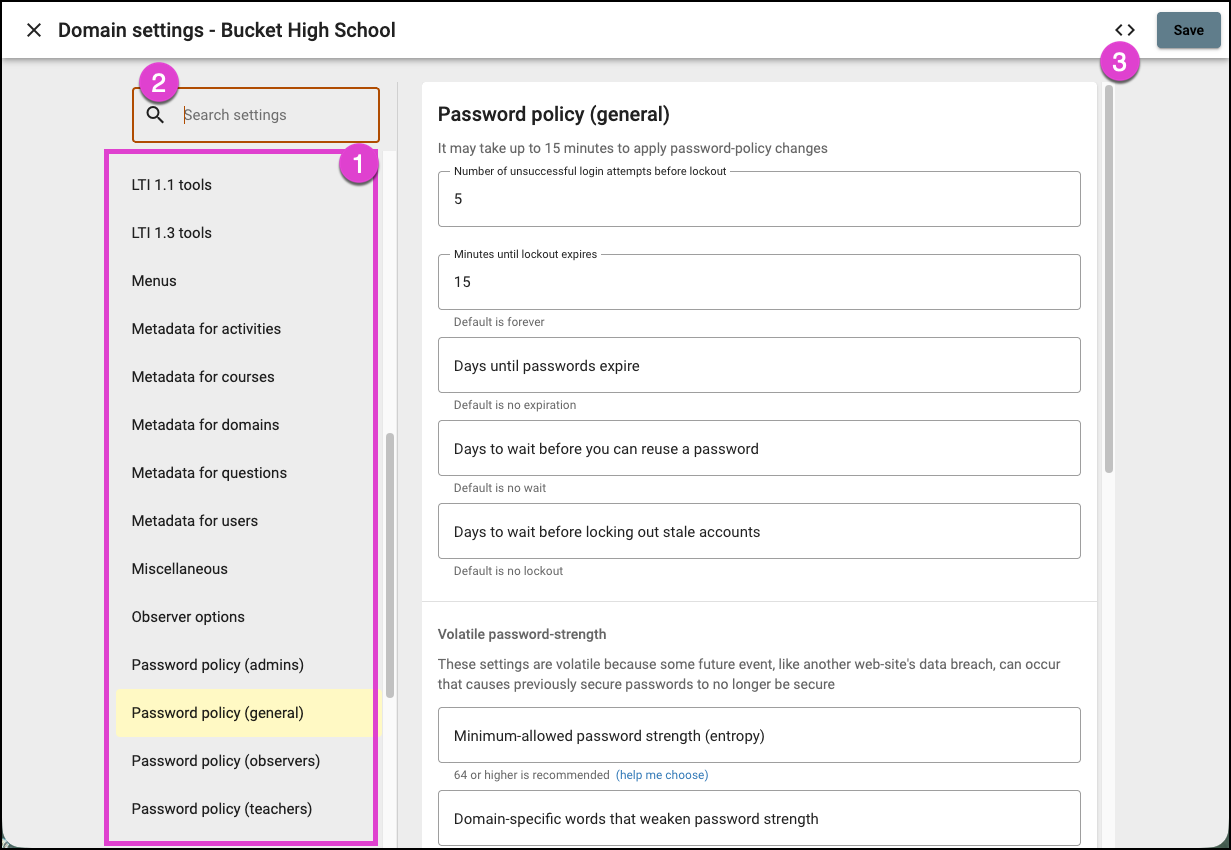Click Days until passwords expire field
The image size is (1231, 850).
pos(759,365)
